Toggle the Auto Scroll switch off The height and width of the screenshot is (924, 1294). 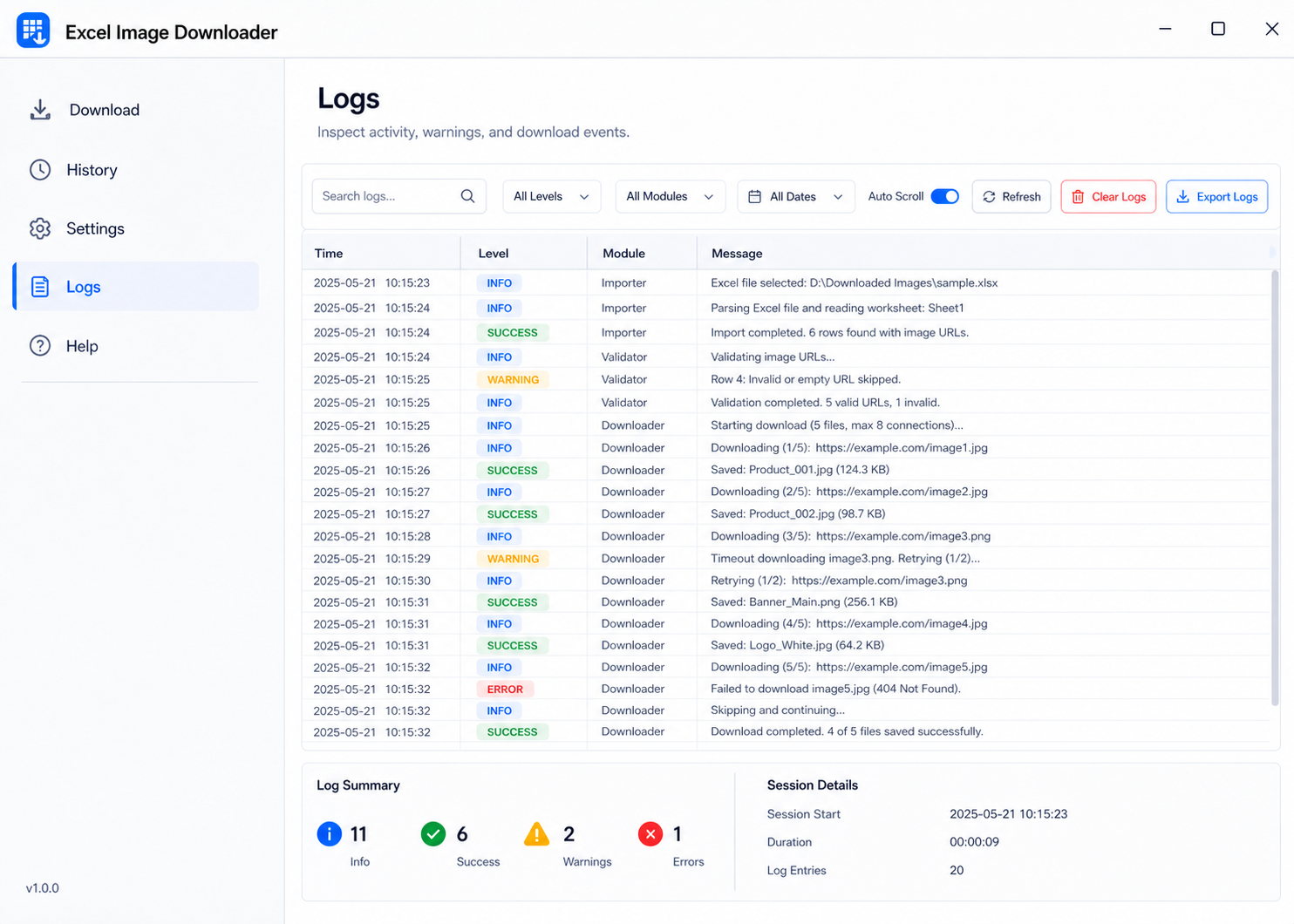point(945,196)
